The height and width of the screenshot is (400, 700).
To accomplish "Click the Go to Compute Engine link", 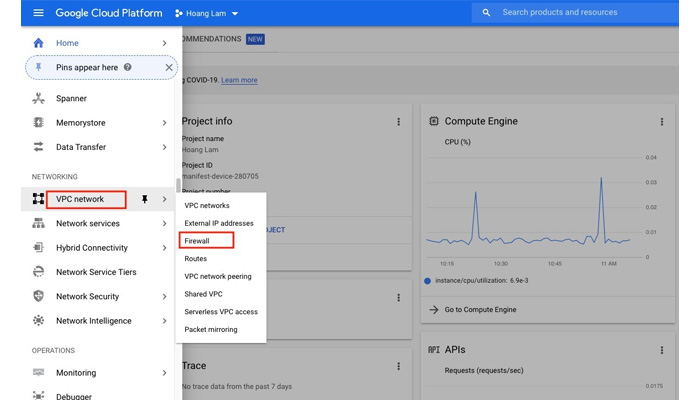I will click(480, 309).
